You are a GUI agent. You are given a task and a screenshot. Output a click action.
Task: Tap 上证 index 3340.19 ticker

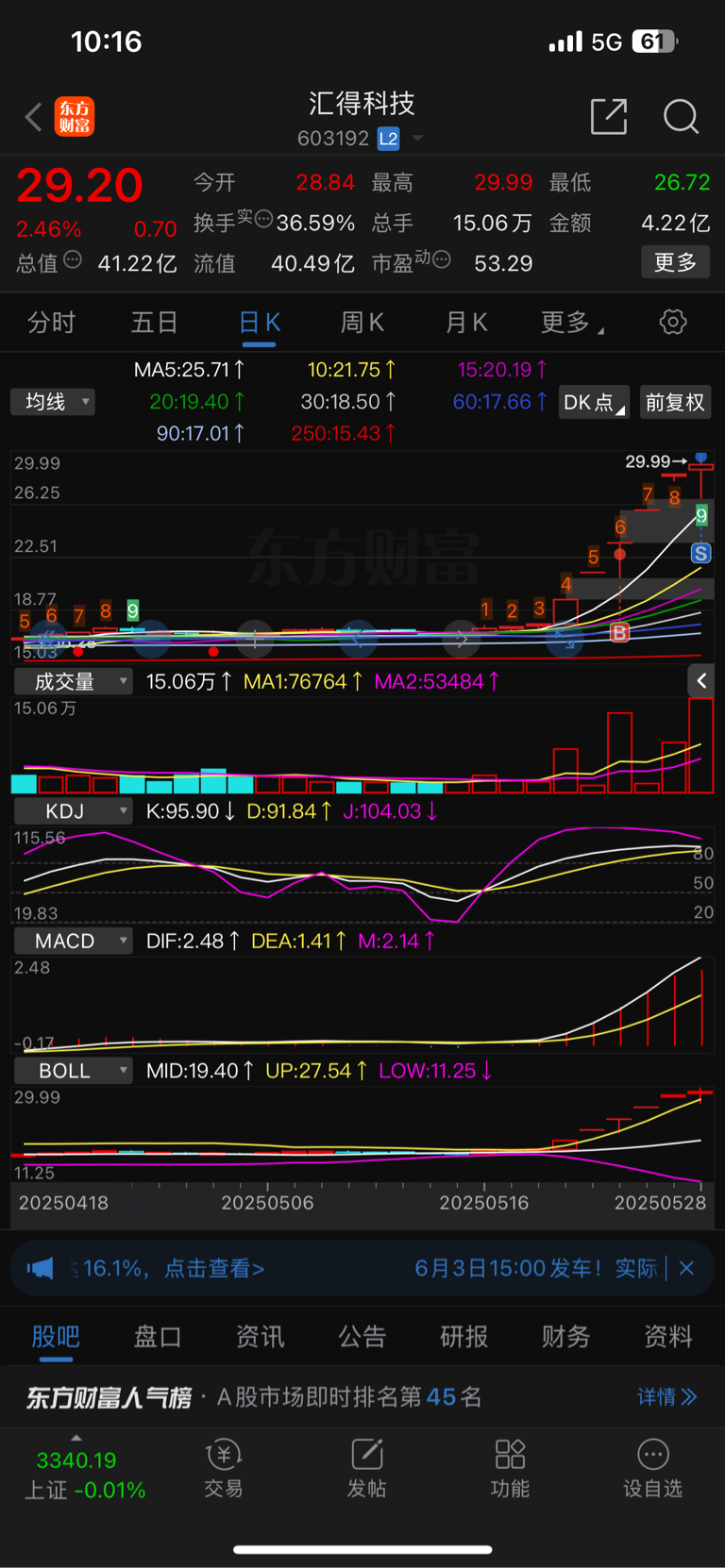85,1475
